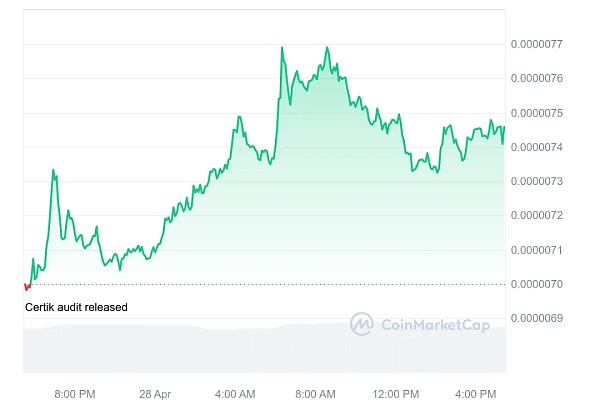Screen dimensions: 600x400
Task: Select the "Certik audit released" annotation label
Action: click(76, 307)
